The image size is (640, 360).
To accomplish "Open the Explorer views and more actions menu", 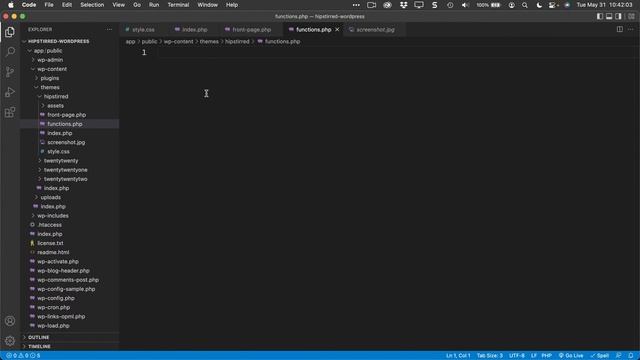I will pyautogui.click(x=109, y=29).
